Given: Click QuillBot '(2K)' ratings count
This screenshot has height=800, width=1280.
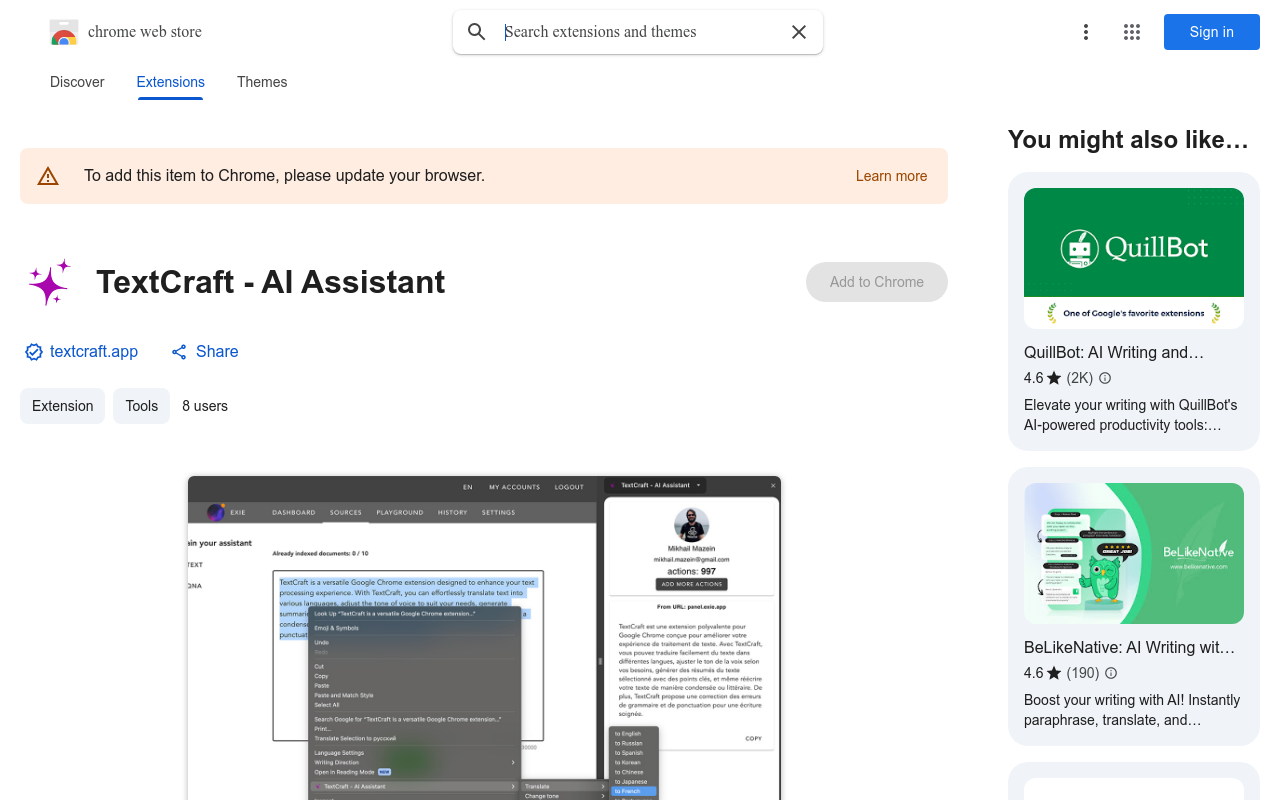Looking at the screenshot, I should click(x=1080, y=378).
